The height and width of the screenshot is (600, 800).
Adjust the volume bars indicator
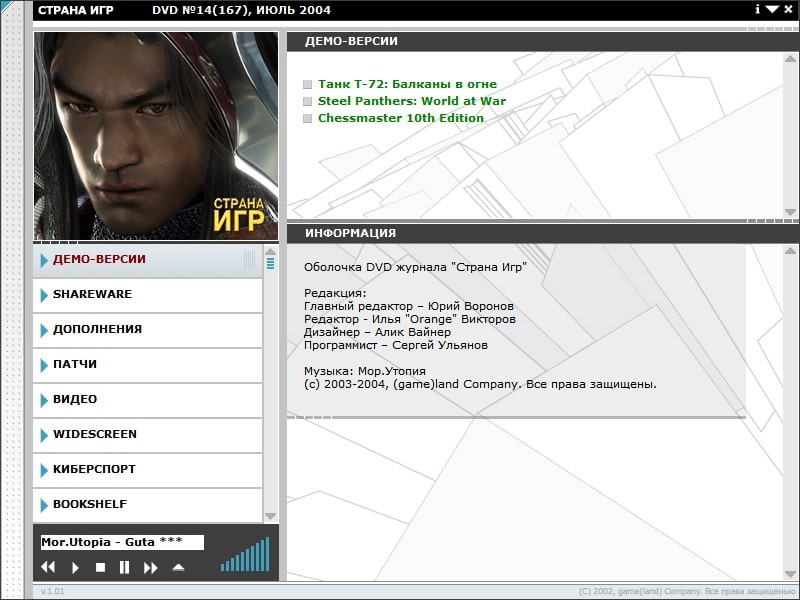[x=245, y=555]
